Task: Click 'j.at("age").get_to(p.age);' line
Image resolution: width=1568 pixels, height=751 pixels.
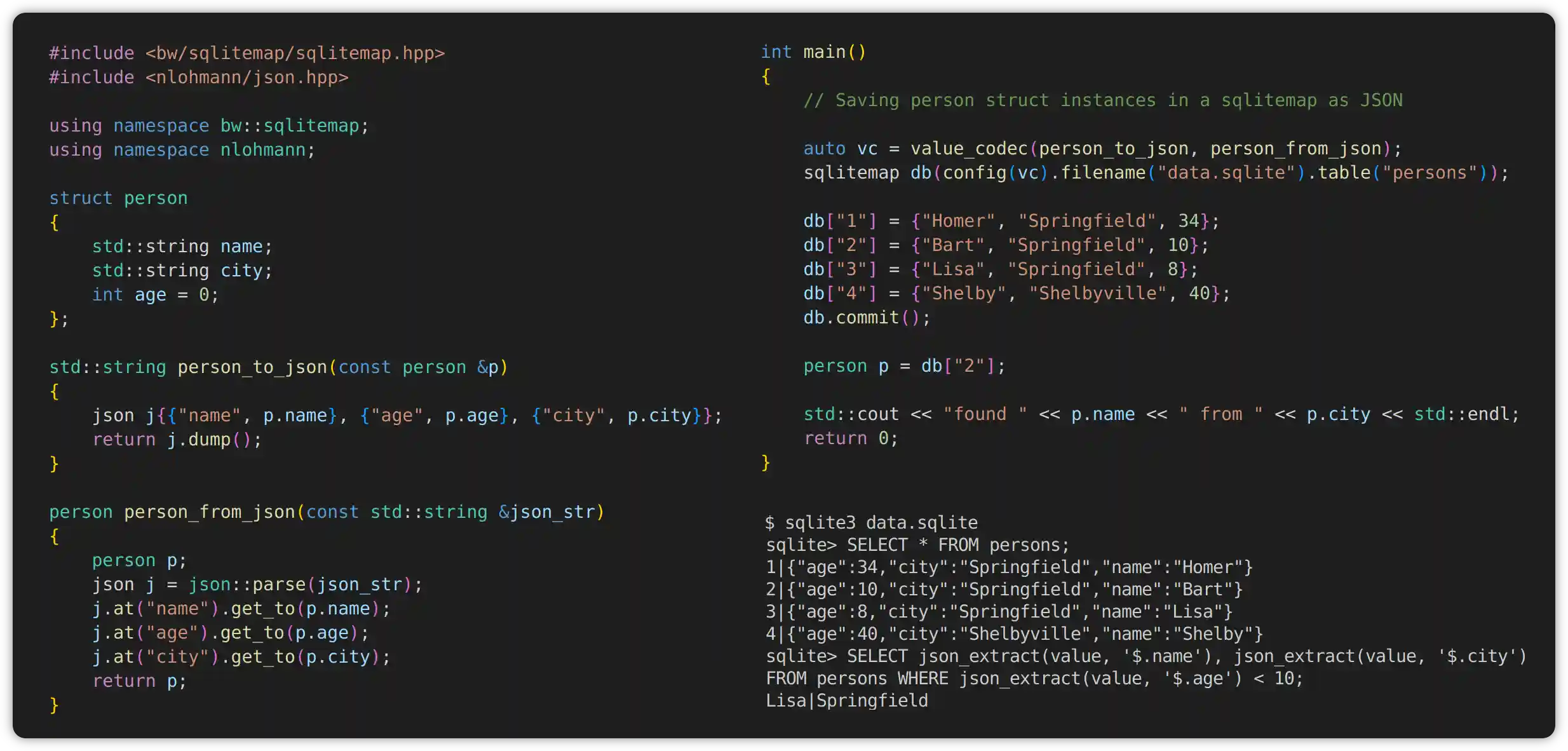Action: point(230,633)
